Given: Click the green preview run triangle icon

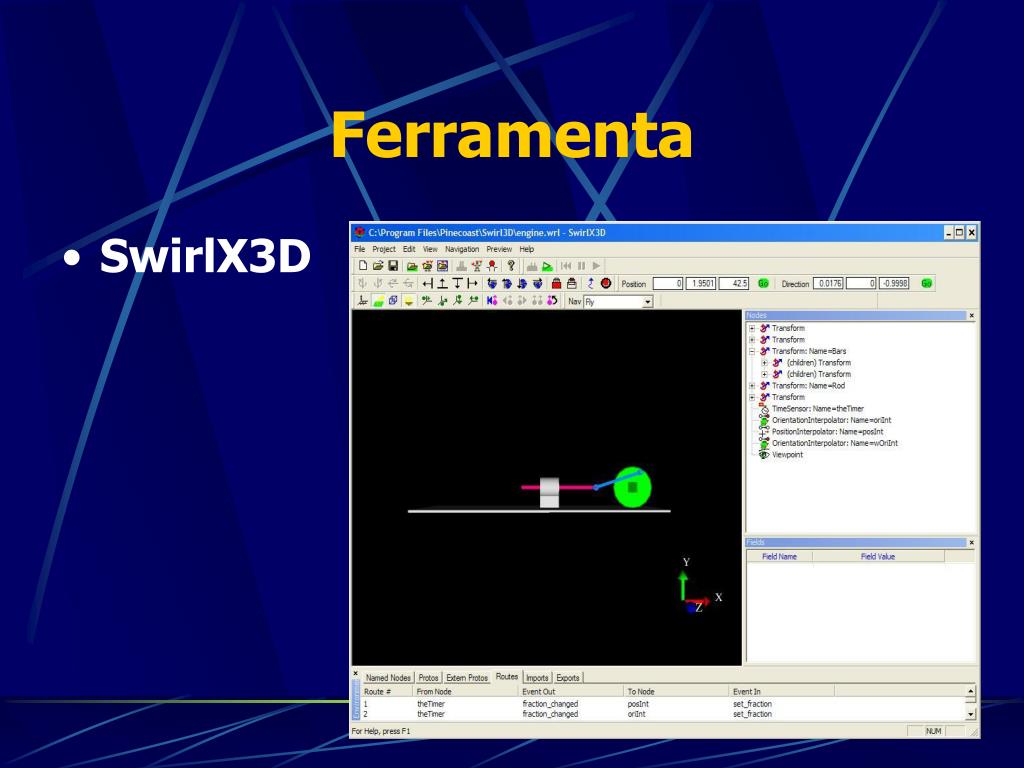Looking at the screenshot, I should click(x=547, y=266).
